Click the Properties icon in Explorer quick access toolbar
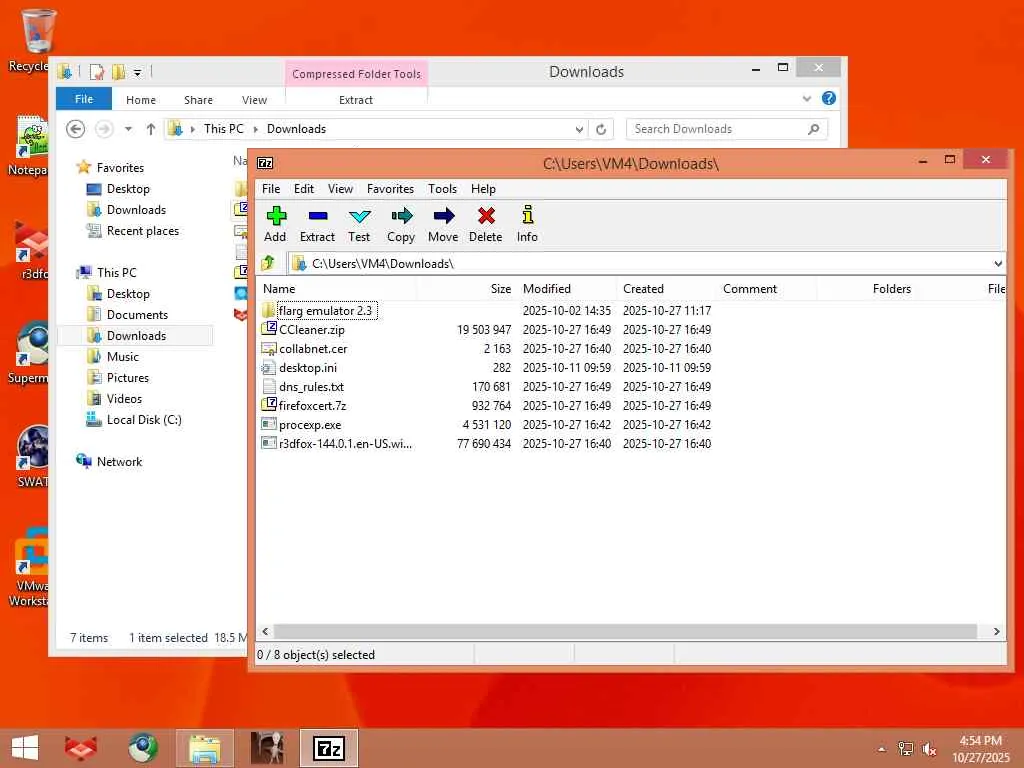The width and height of the screenshot is (1024, 768). (97, 72)
